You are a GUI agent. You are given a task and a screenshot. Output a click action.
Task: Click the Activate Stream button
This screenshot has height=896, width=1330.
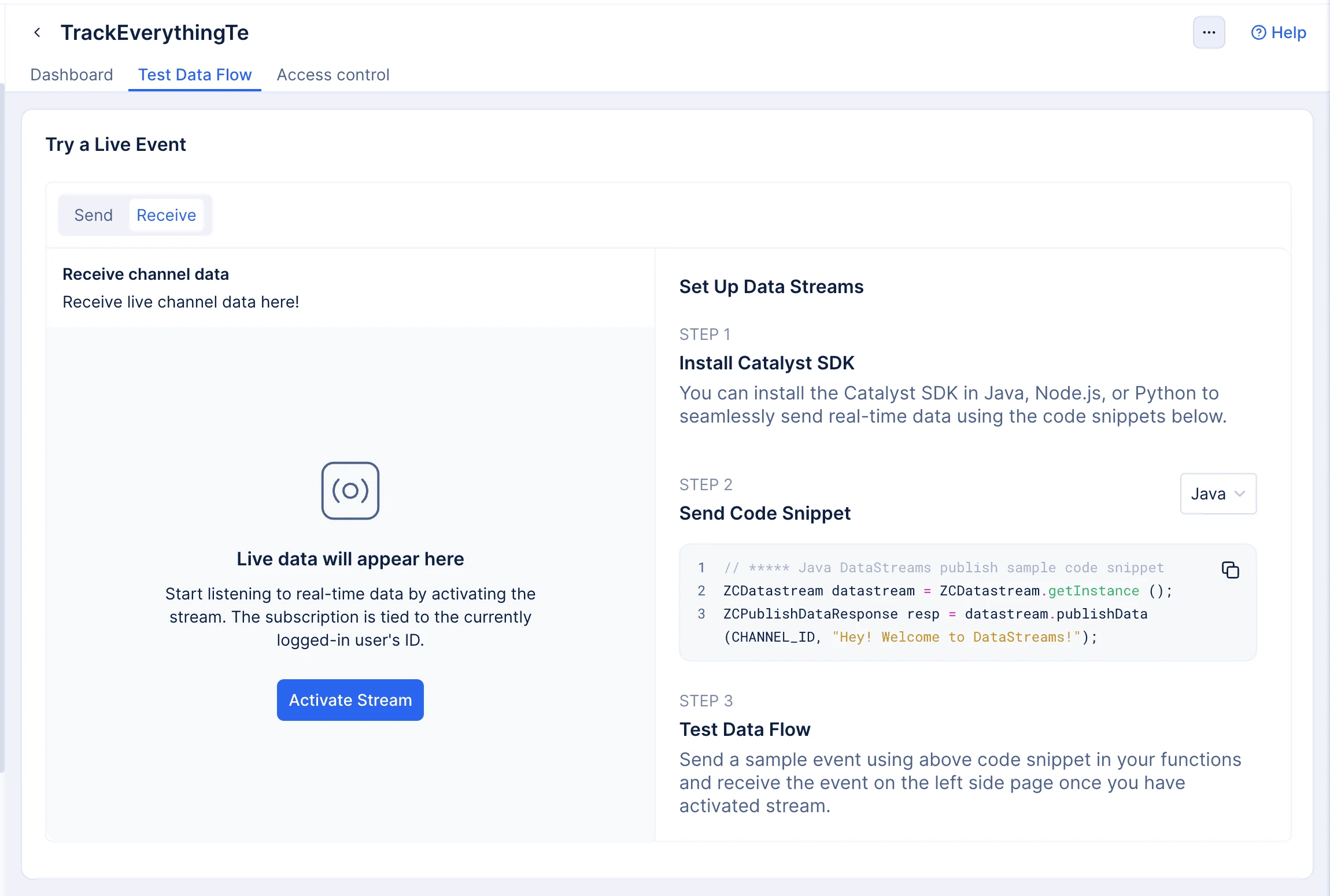(350, 700)
